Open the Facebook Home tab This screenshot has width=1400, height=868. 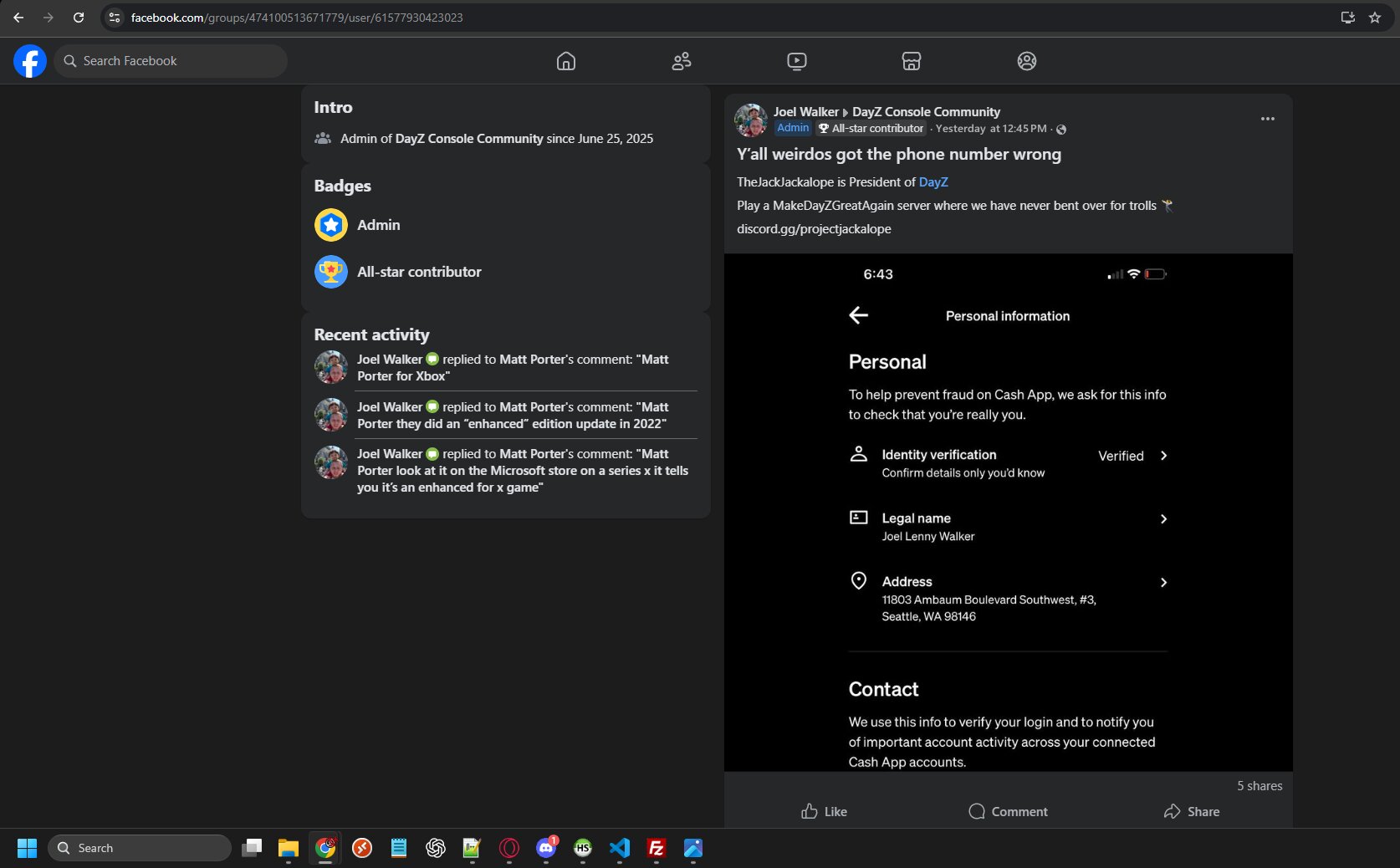(x=566, y=61)
